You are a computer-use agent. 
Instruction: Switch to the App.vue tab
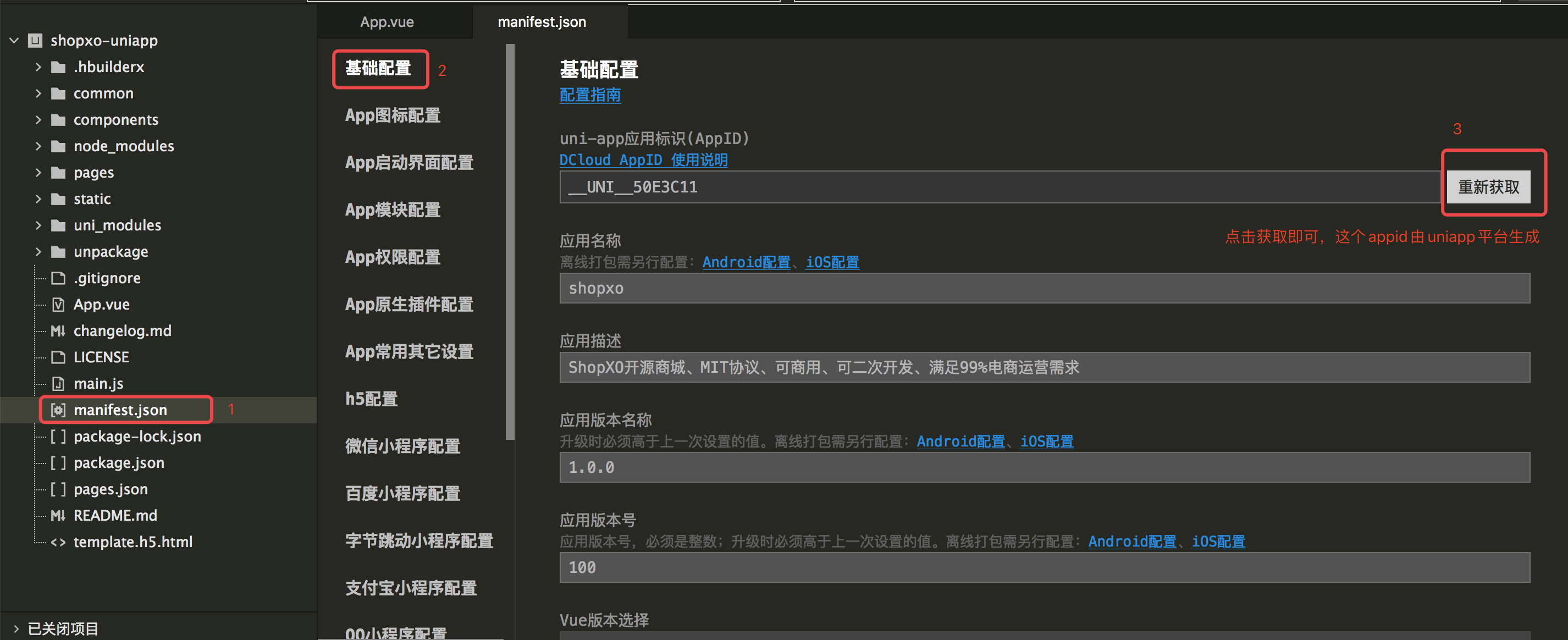[387, 22]
